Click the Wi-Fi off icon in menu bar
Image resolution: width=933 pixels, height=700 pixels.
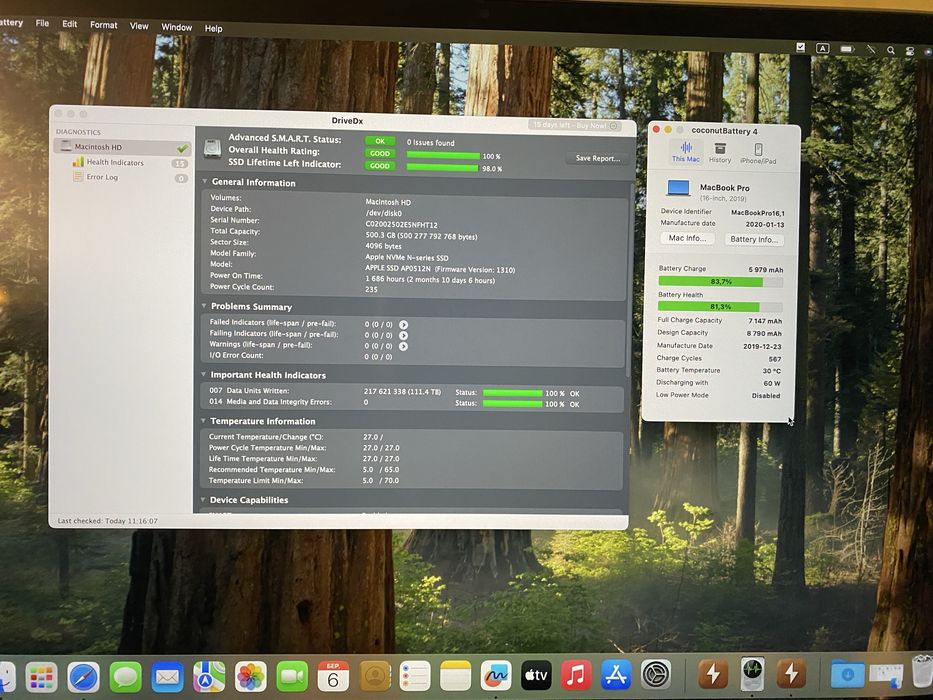point(871,49)
